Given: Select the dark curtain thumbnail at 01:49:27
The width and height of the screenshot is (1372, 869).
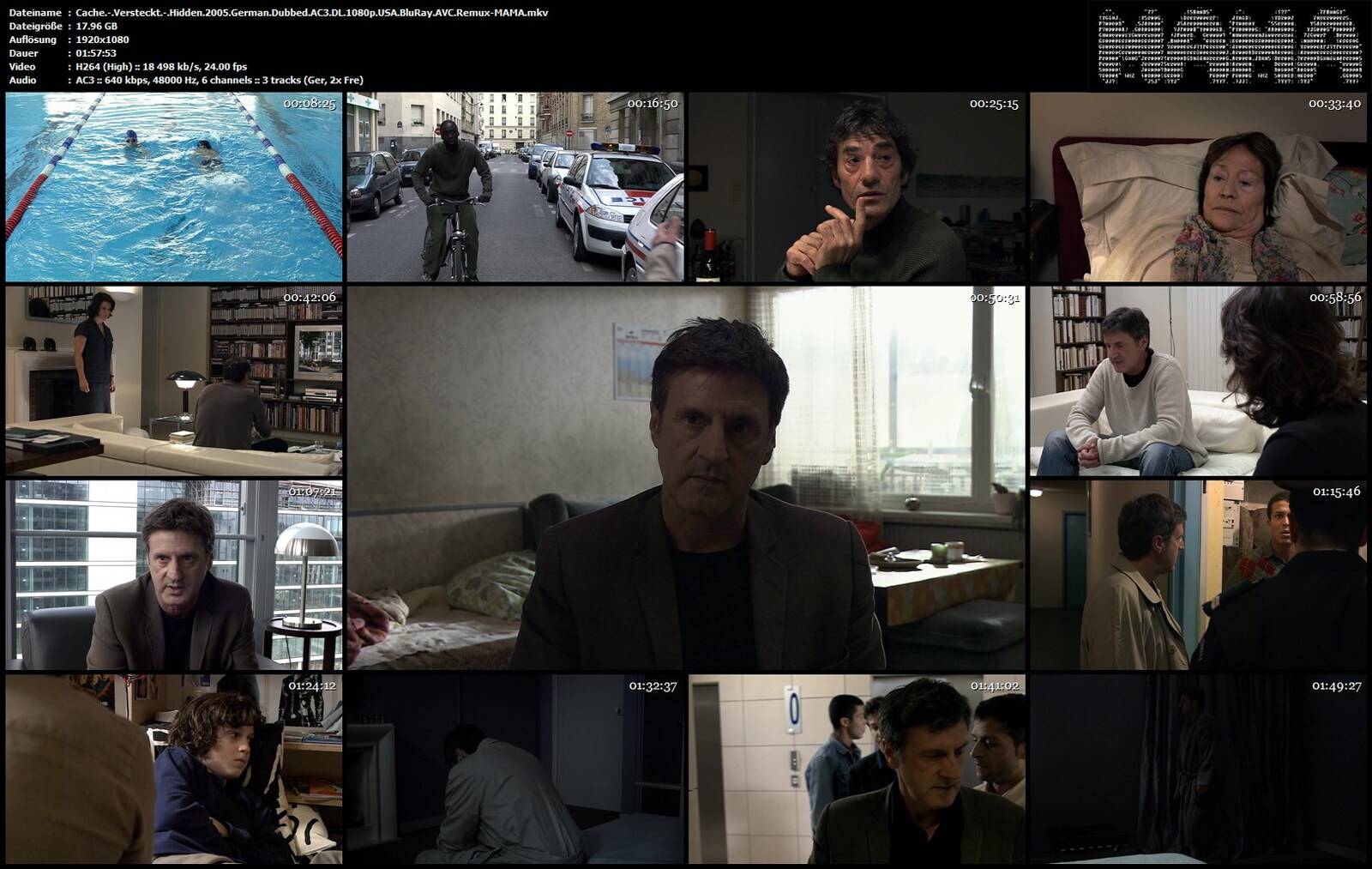Looking at the screenshot, I should tap(1198, 769).
